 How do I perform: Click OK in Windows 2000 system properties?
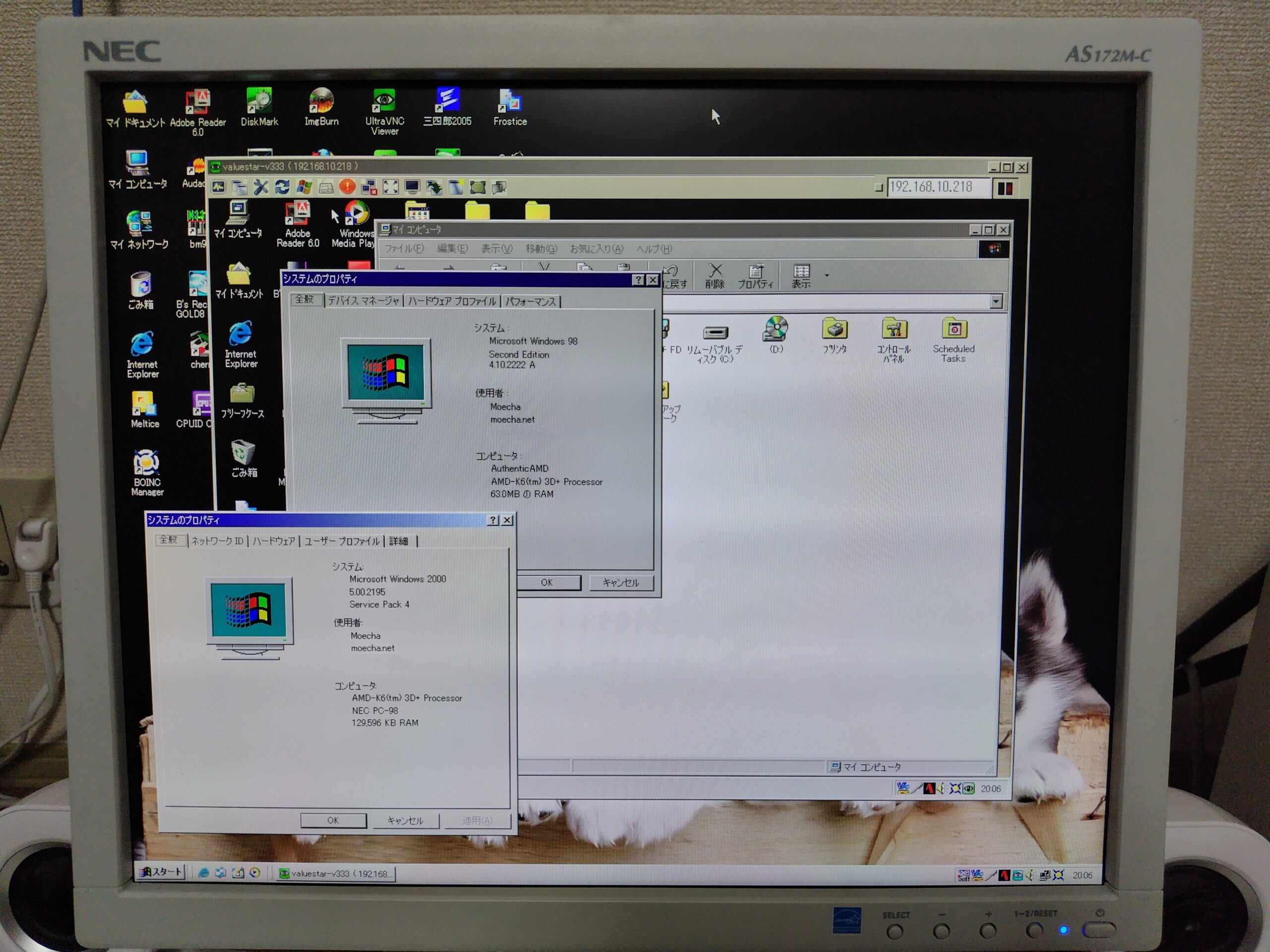[333, 821]
